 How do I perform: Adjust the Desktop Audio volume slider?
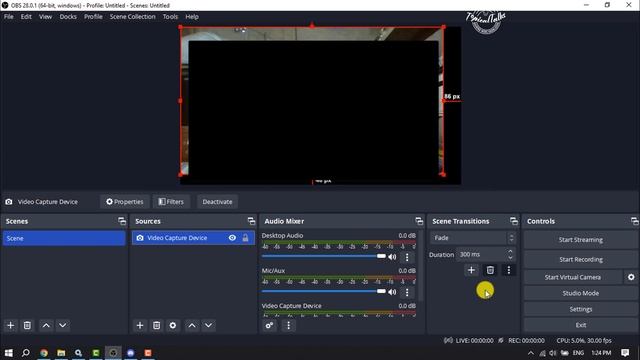pyautogui.click(x=324, y=256)
